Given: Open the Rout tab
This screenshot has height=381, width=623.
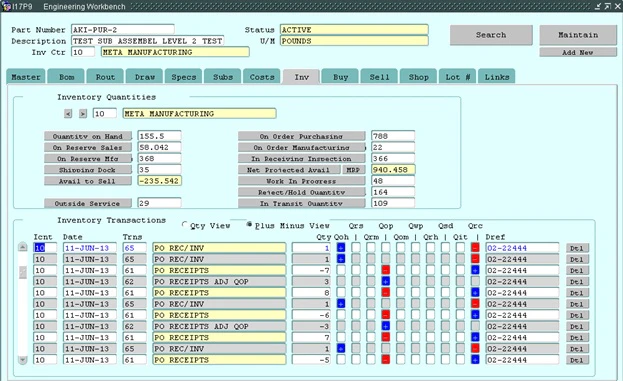Looking at the screenshot, I should point(105,77).
